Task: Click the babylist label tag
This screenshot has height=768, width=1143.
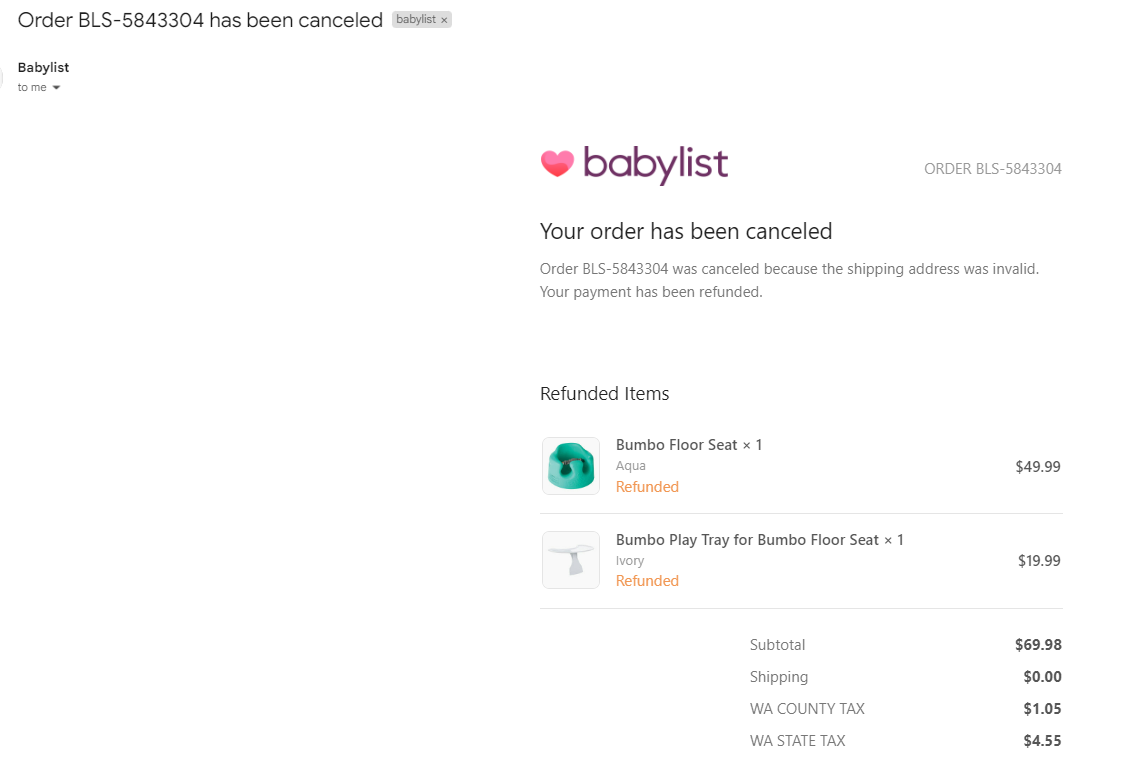Action: pyautogui.click(x=416, y=20)
